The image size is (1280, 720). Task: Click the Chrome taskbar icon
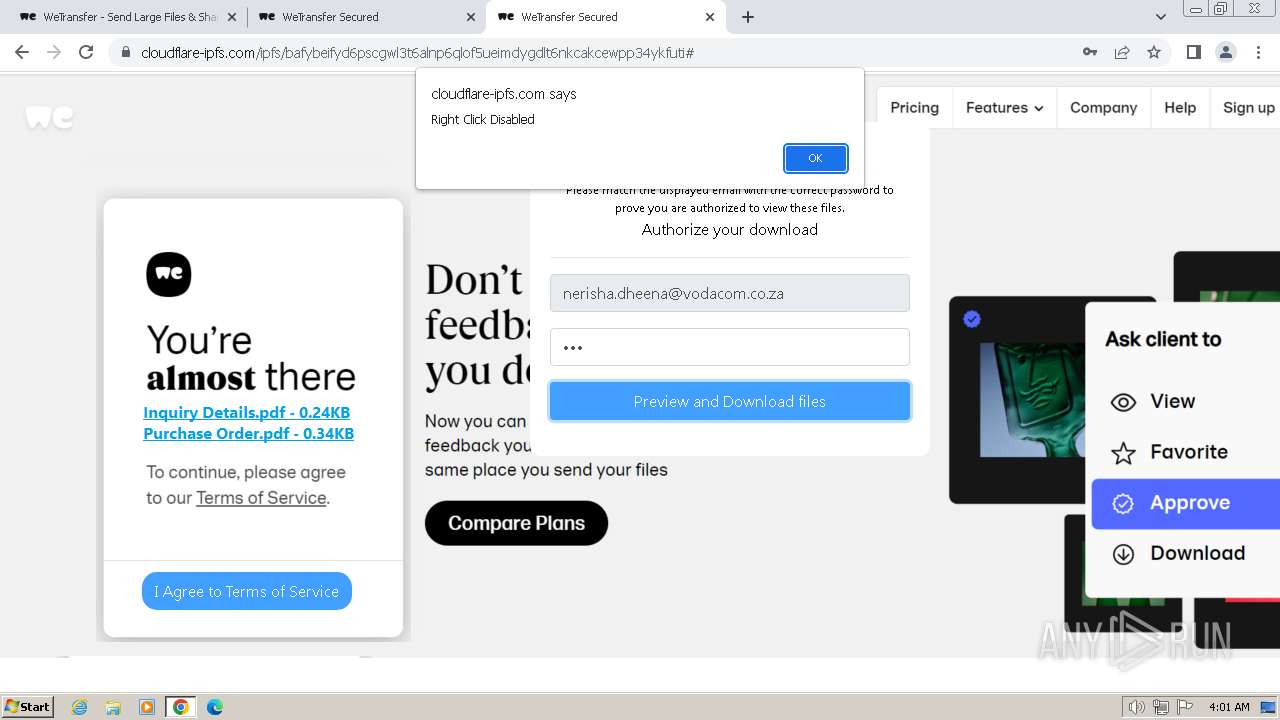[x=181, y=707]
